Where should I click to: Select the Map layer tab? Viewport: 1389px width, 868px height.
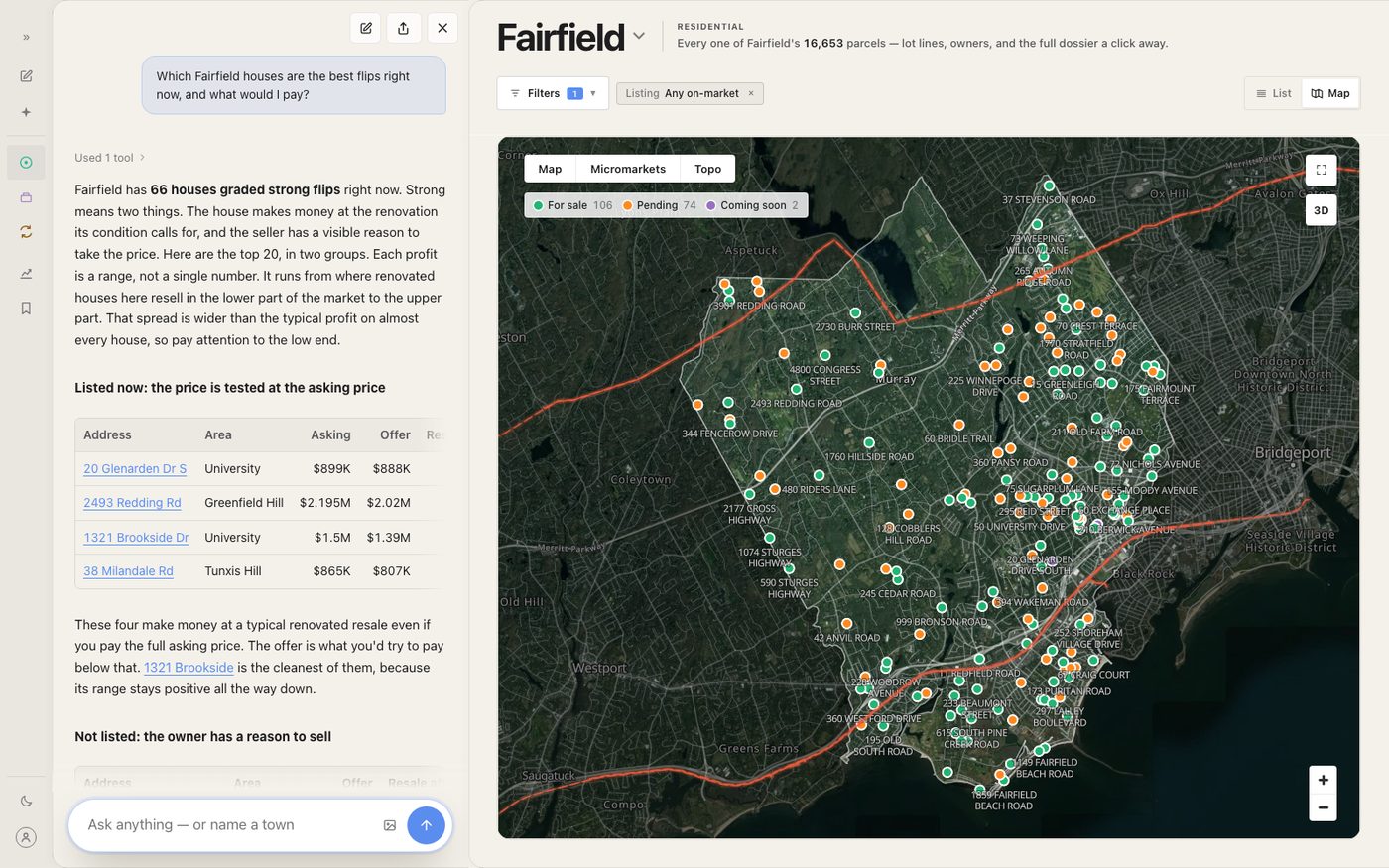pos(550,169)
